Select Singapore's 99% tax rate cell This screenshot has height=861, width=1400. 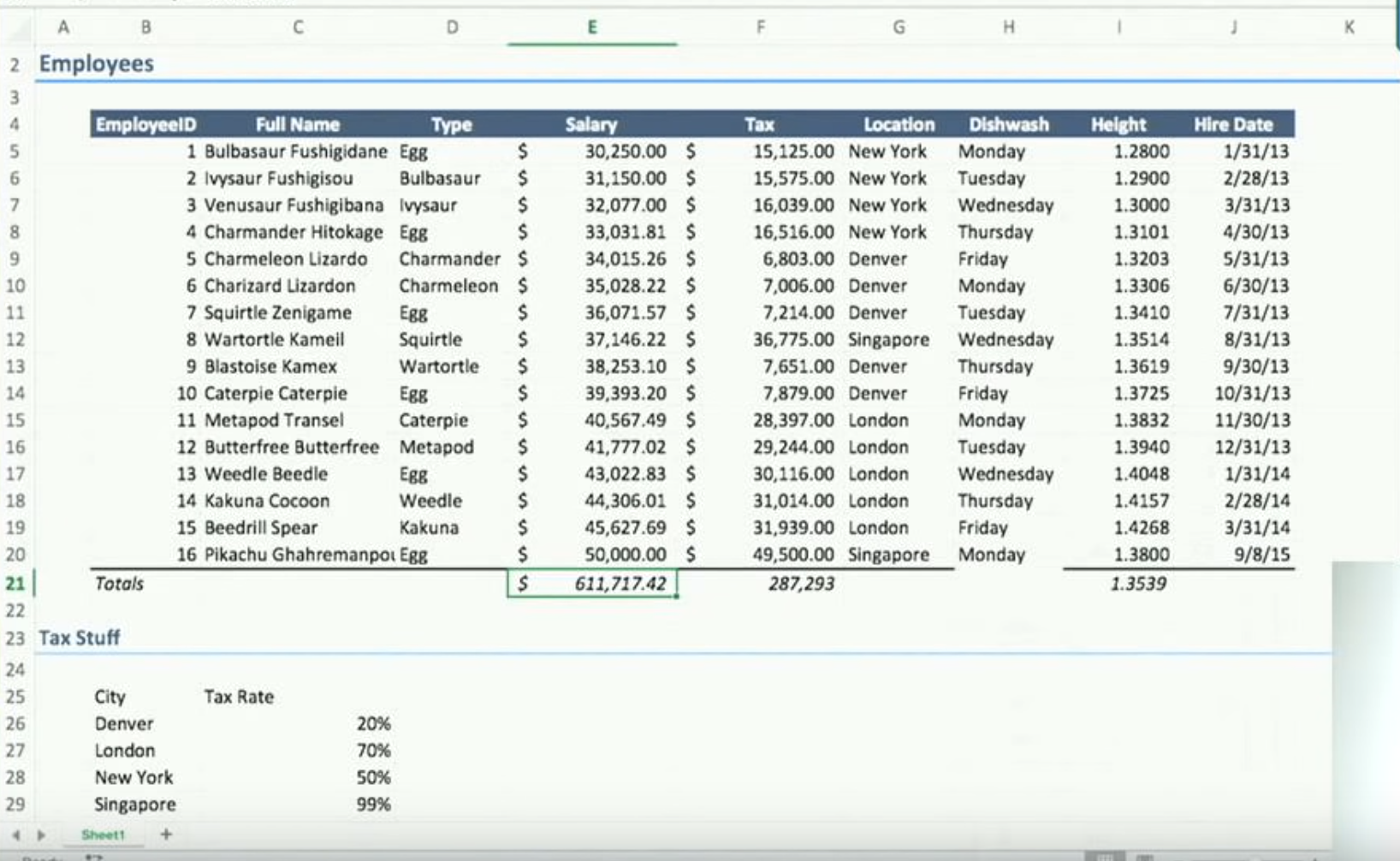[x=373, y=805]
